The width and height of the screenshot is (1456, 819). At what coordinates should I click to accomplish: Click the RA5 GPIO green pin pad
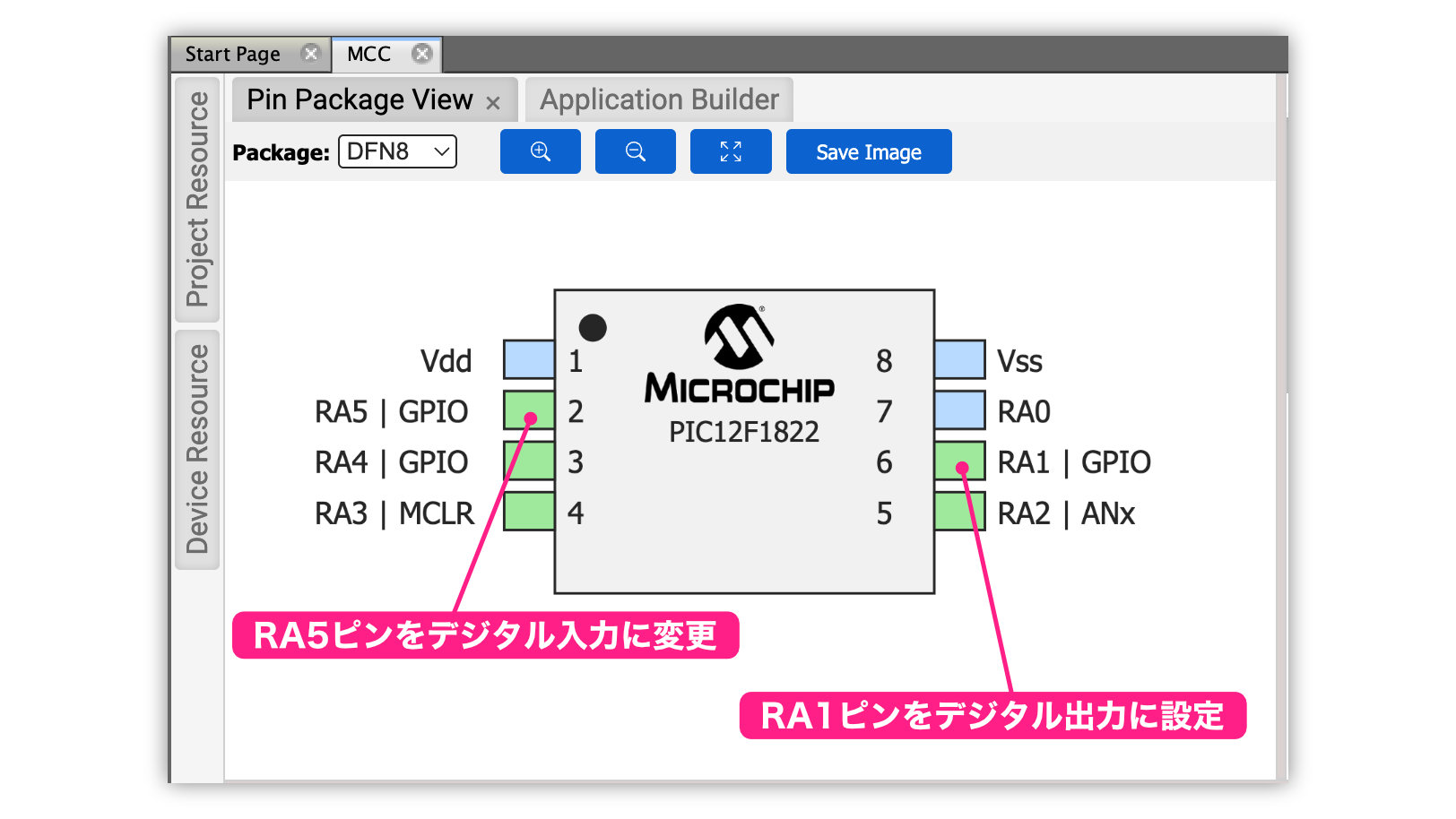point(529,410)
